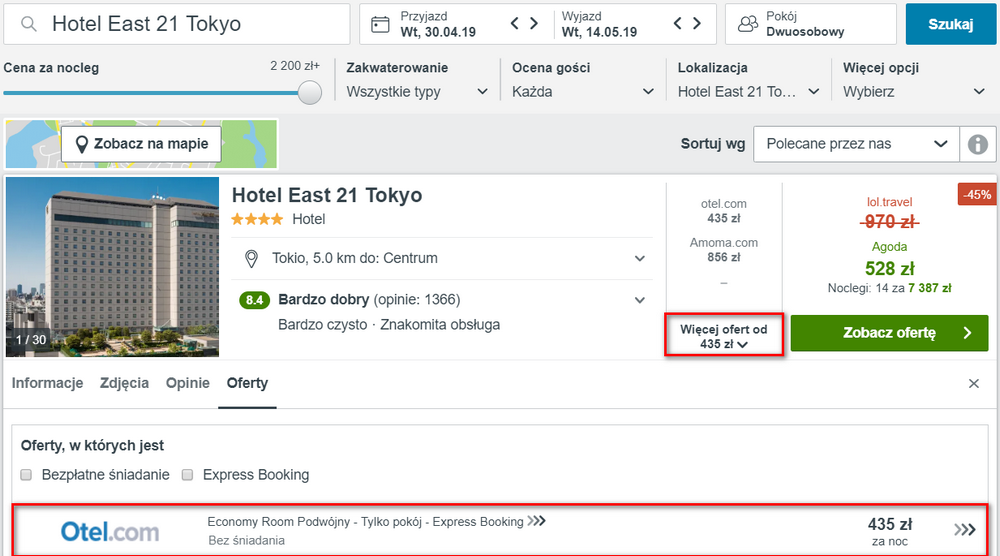Click the green Zobacz ofertę button
The height and width of the screenshot is (556, 1000).
pyautogui.click(x=890, y=333)
